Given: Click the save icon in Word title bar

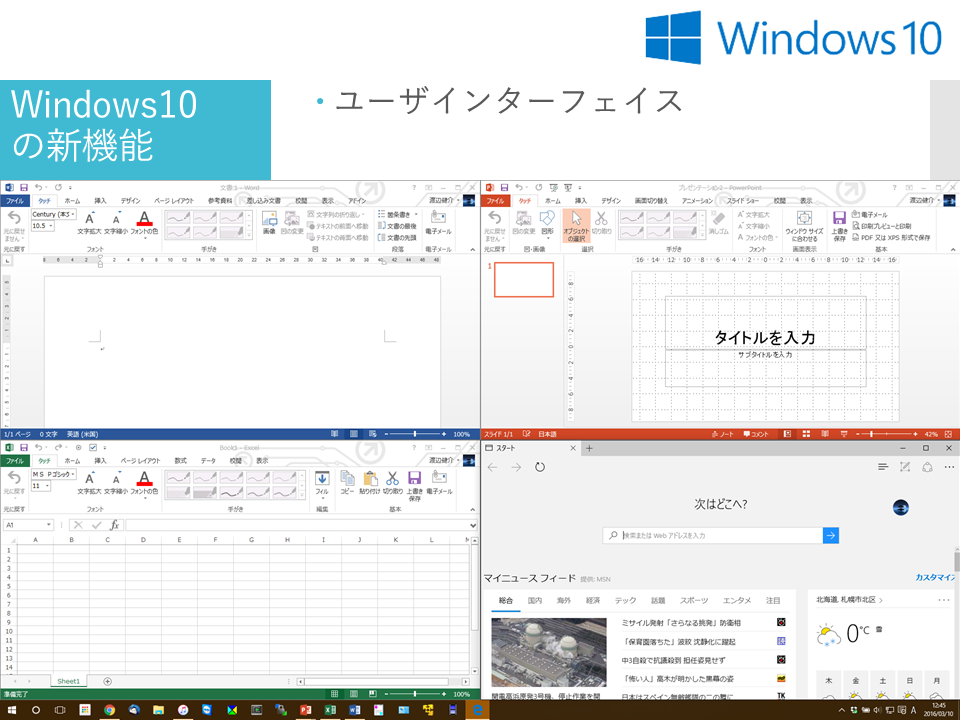Looking at the screenshot, I should [24, 187].
